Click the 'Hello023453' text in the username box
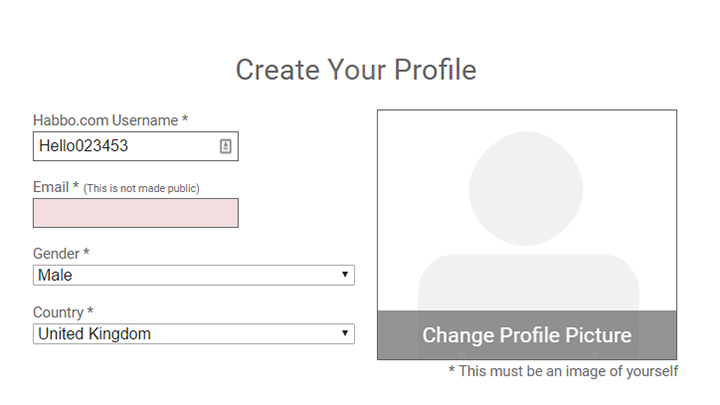The image size is (720, 405). [x=83, y=146]
